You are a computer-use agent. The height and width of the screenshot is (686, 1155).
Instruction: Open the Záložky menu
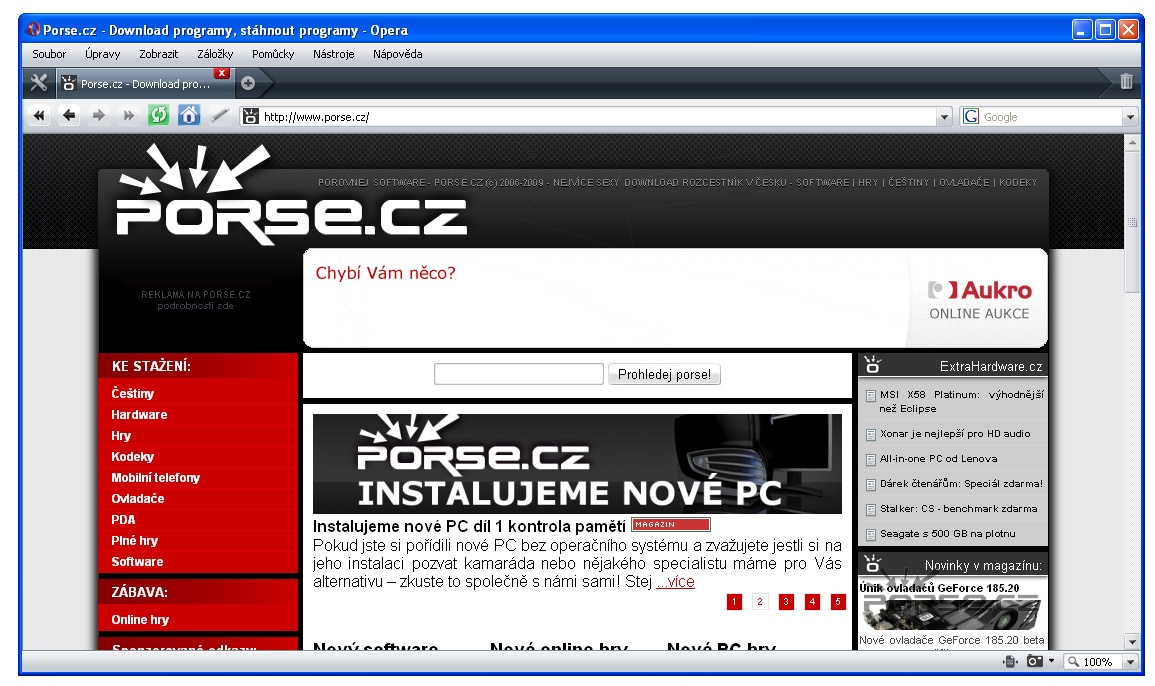point(215,54)
